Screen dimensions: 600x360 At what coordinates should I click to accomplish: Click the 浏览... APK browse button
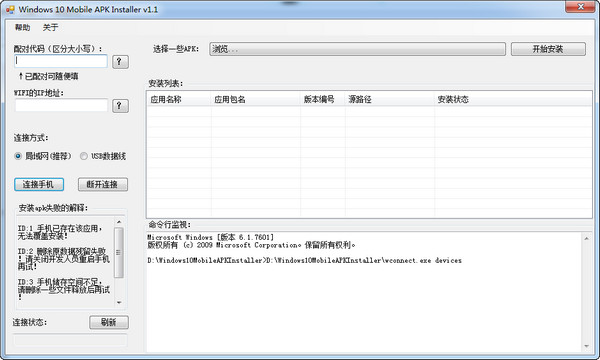pyautogui.click(x=357, y=49)
